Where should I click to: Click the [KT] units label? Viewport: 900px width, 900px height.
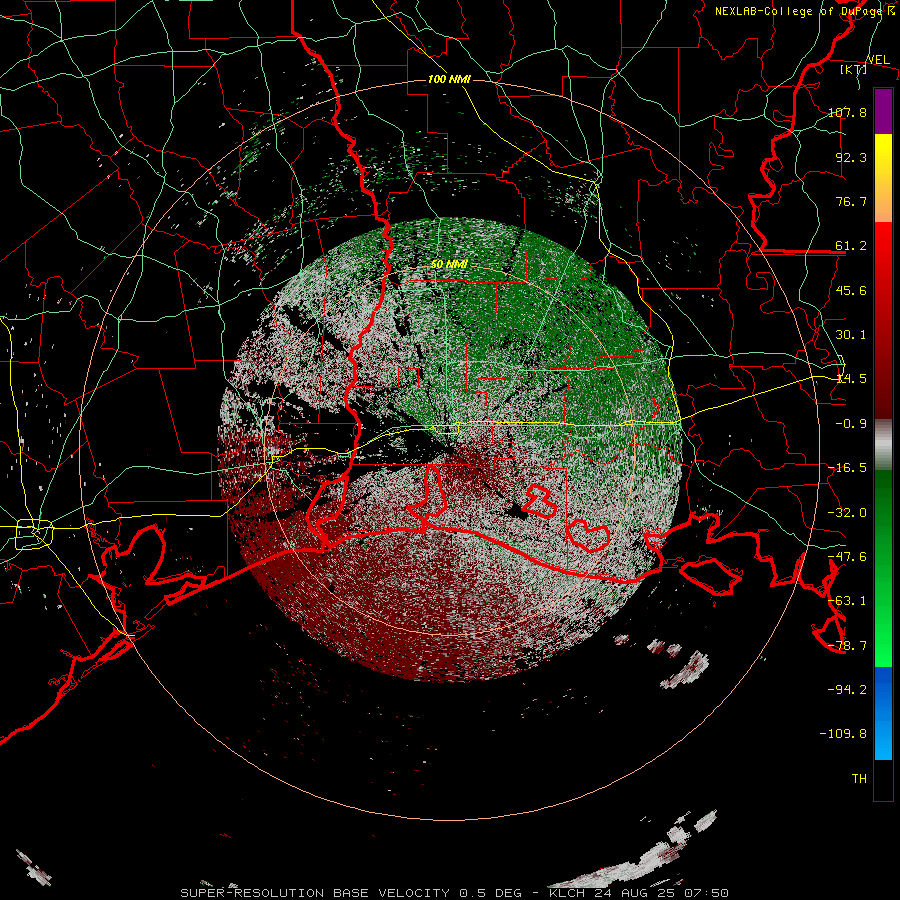[x=853, y=69]
